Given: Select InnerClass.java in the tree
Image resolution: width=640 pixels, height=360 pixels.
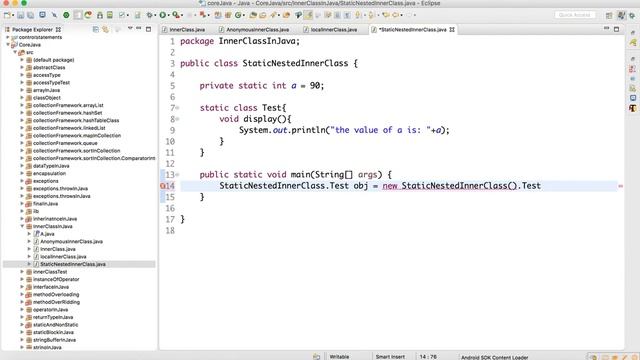Looking at the screenshot, I should (x=58, y=249).
